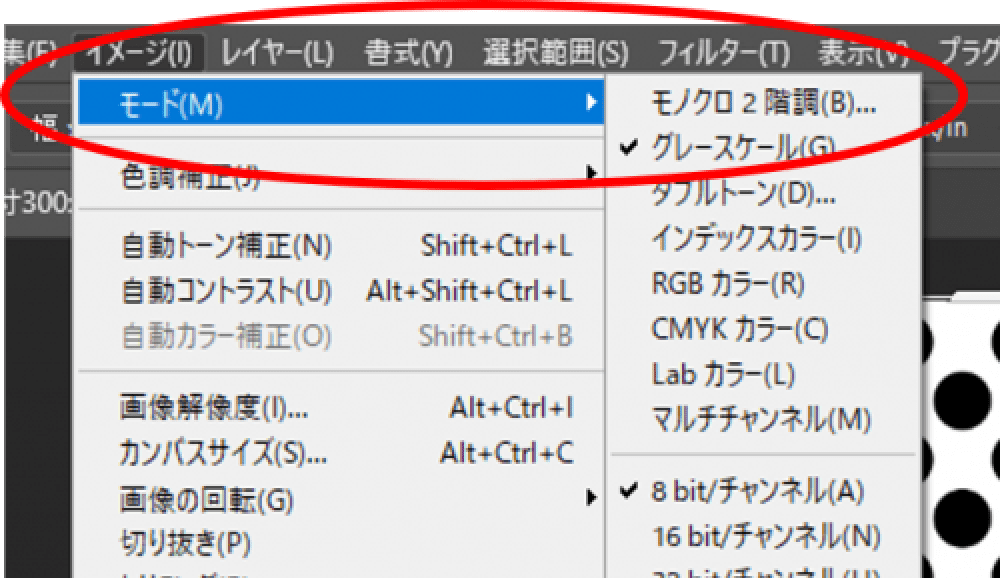Open the フィルター(T) menu
1000x578 pixels.
point(723,53)
